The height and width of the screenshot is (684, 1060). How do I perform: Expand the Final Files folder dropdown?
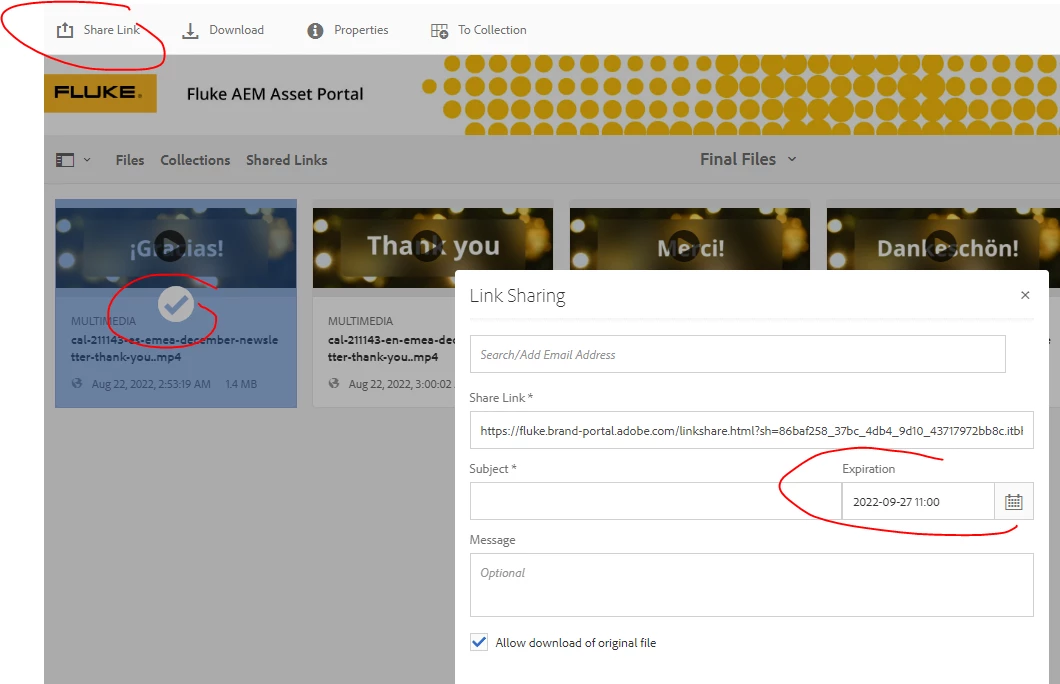(x=792, y=160)
